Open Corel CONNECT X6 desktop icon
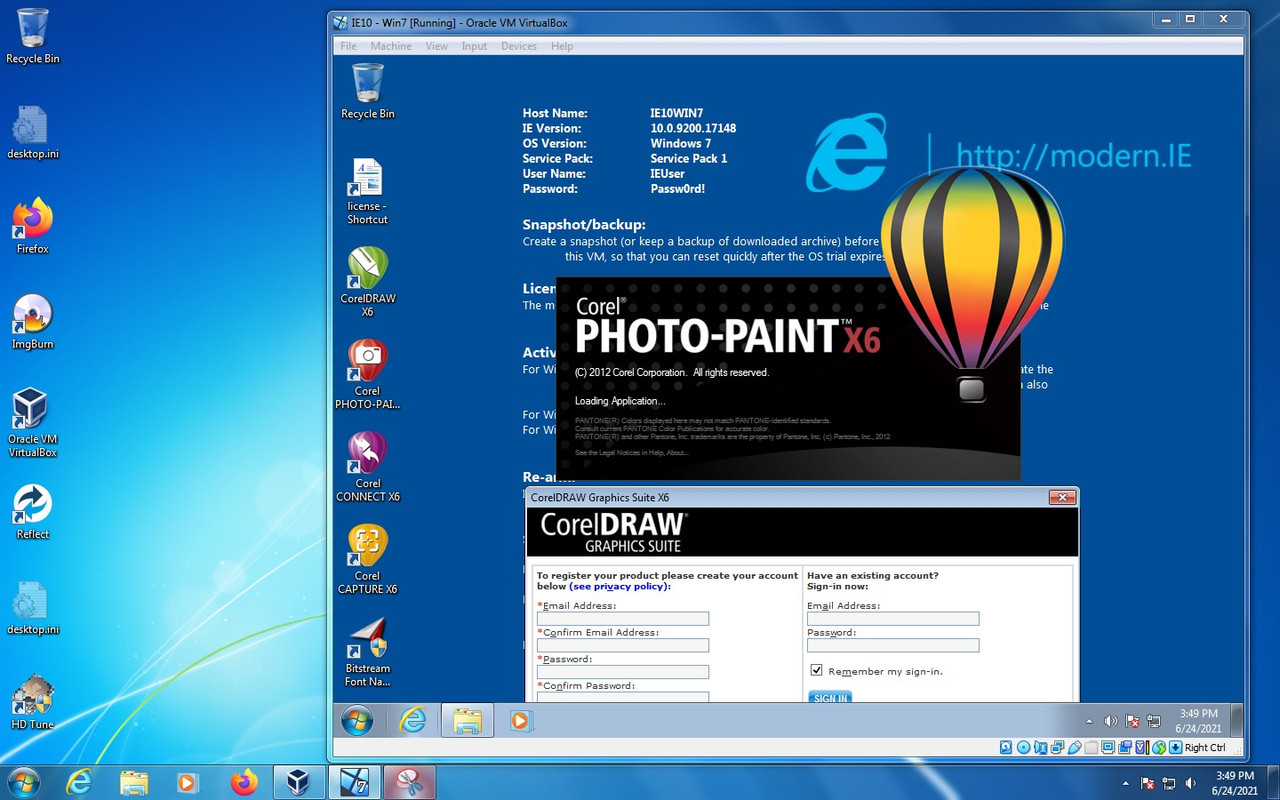 [x=367, y=467]
